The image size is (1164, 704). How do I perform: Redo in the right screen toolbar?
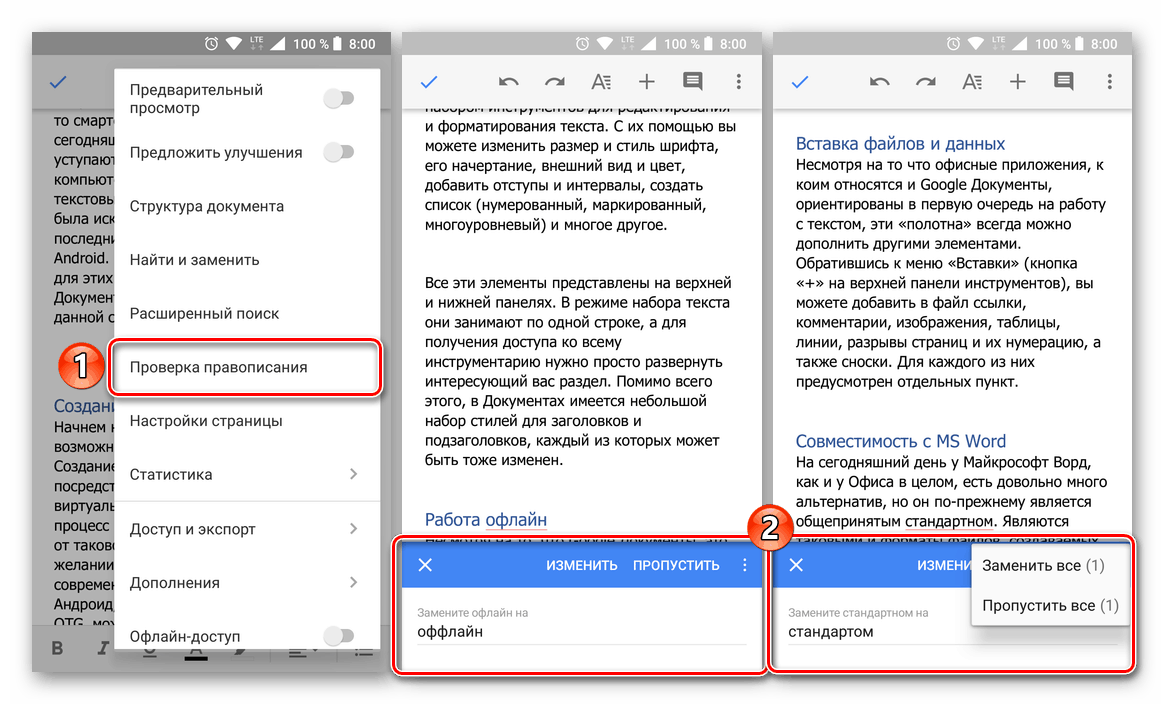(x=926, y=82)
